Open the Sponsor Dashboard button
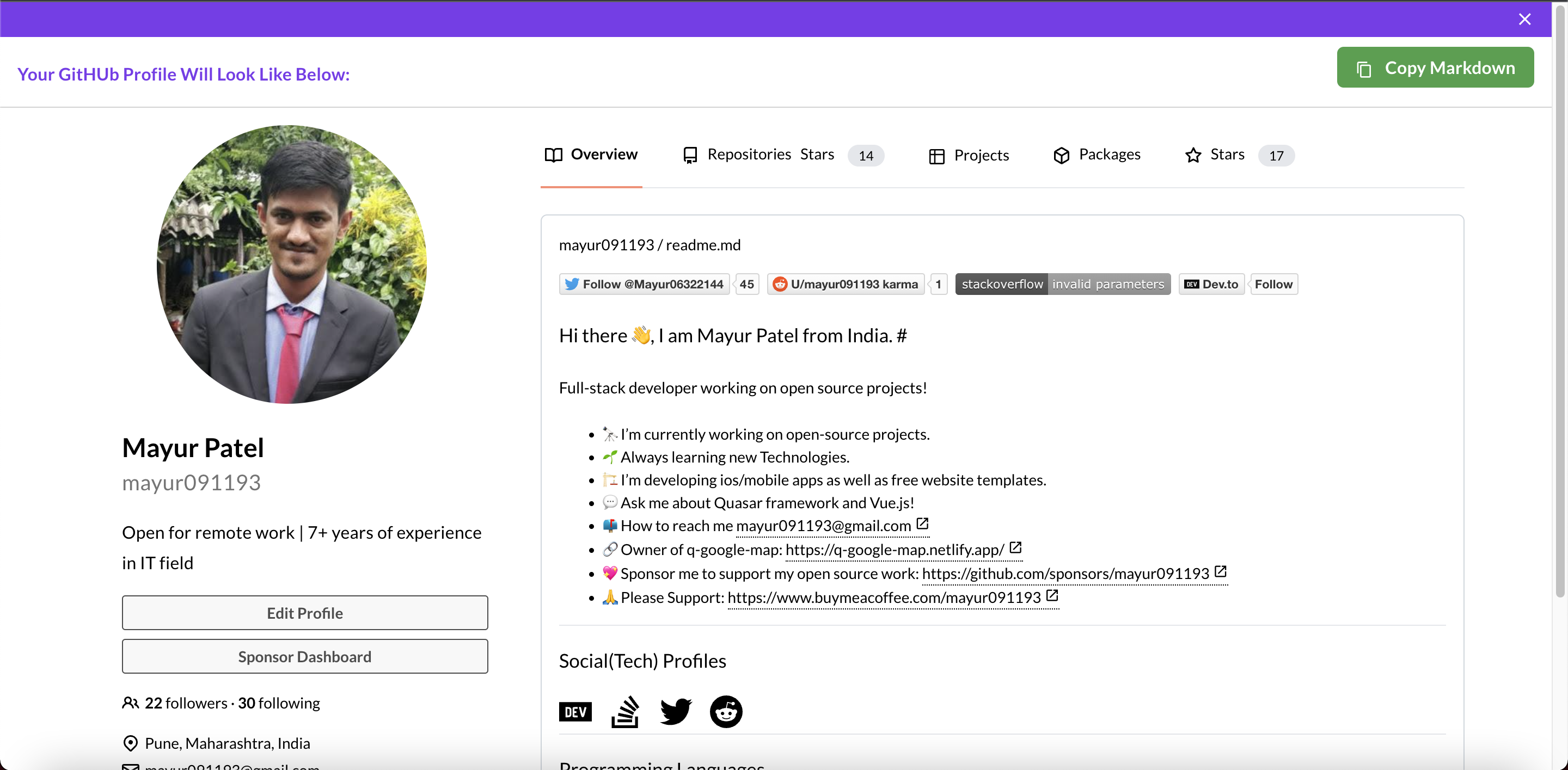 tap(304, 656)
